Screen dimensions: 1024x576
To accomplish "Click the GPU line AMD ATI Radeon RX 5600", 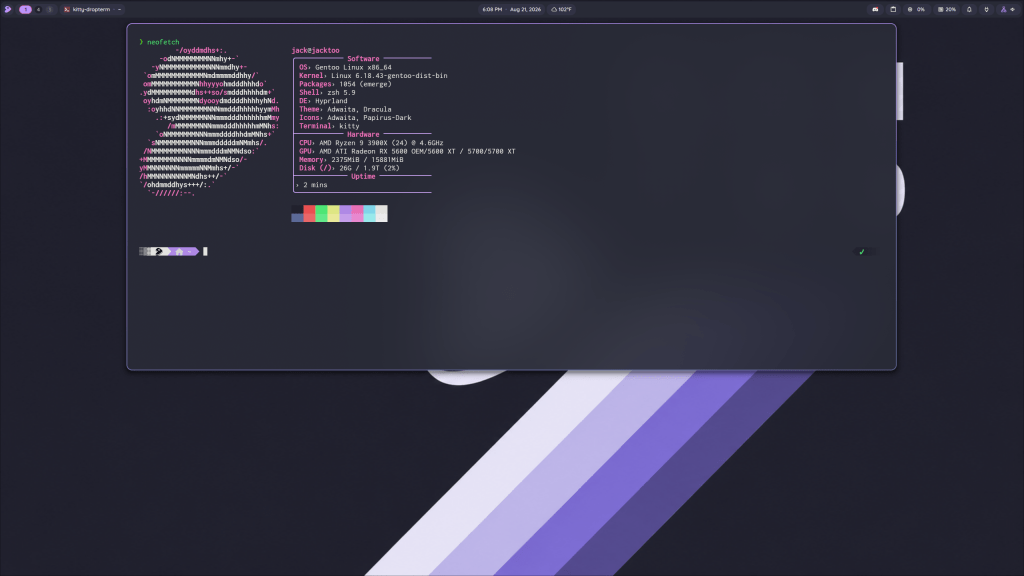I will tap(407, 152).
